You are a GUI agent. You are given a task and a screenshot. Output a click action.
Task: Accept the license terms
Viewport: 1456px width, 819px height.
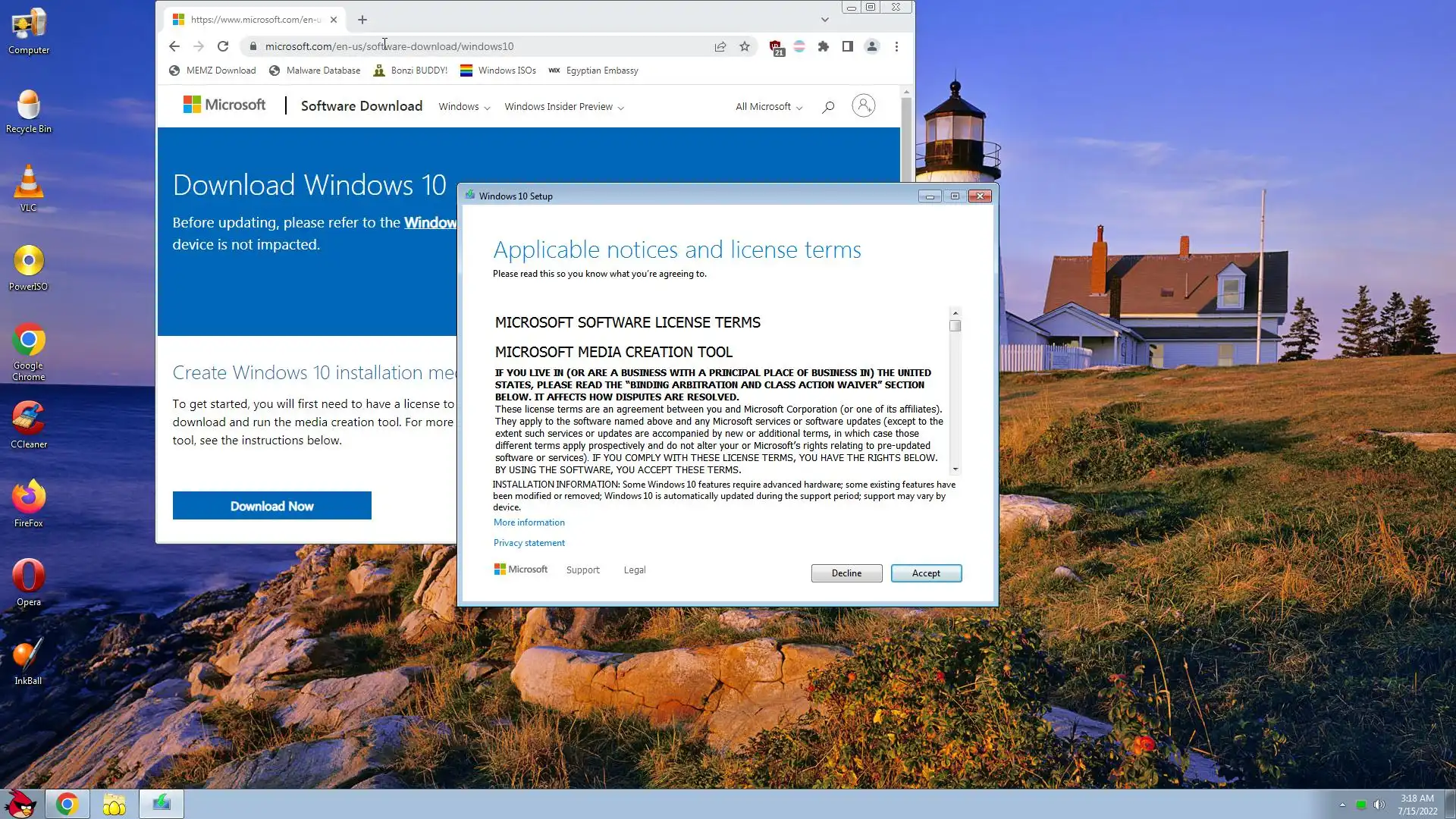coord(926,573)
